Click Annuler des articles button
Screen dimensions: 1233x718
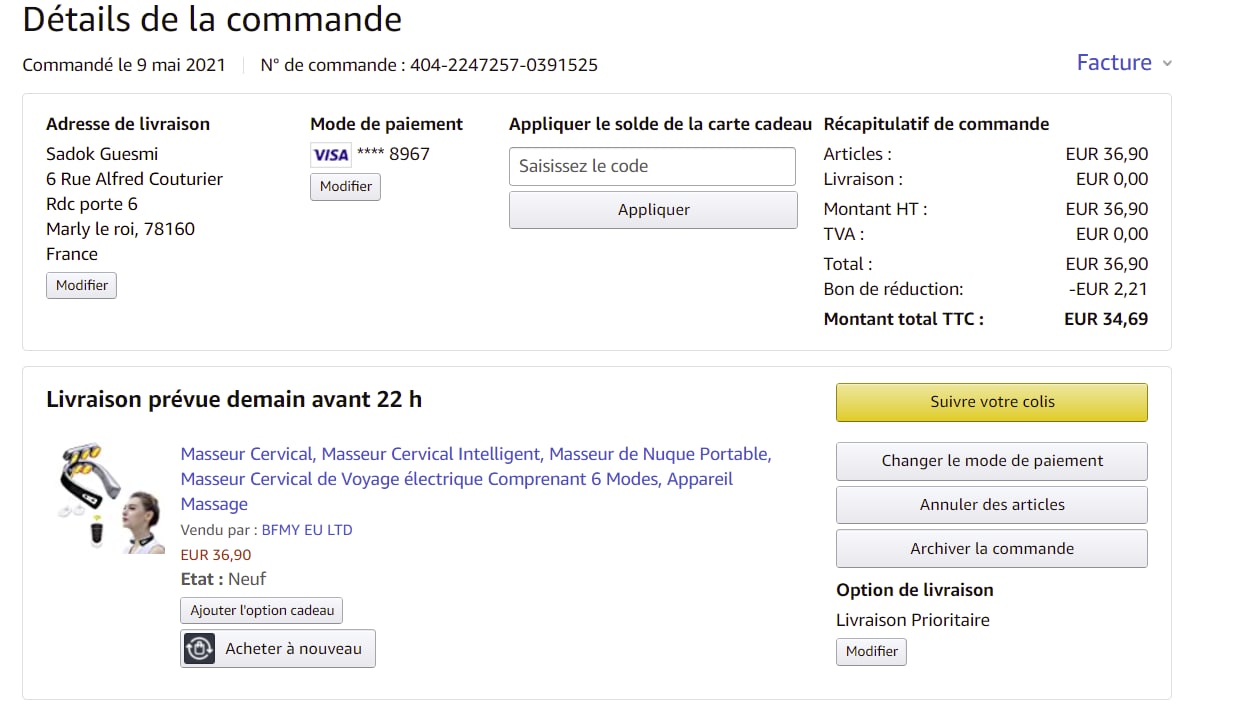tap(991, 505)
